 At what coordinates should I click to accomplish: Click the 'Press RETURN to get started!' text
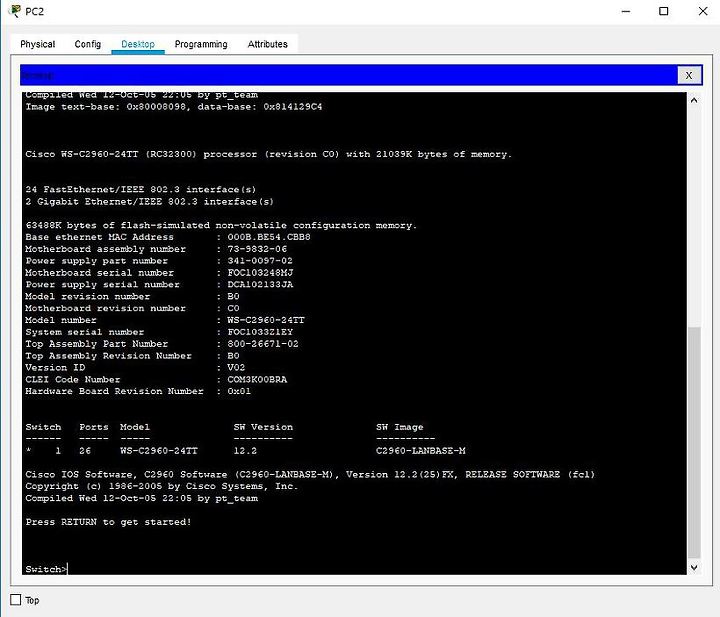pos(108,522)
